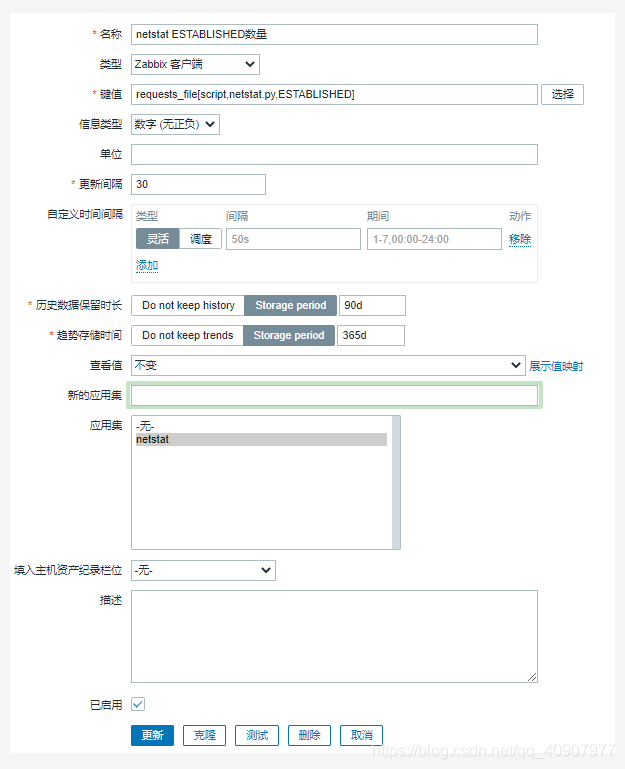Open the host inventory field dropdown
The image size is (625, 769).
[203, 570]
